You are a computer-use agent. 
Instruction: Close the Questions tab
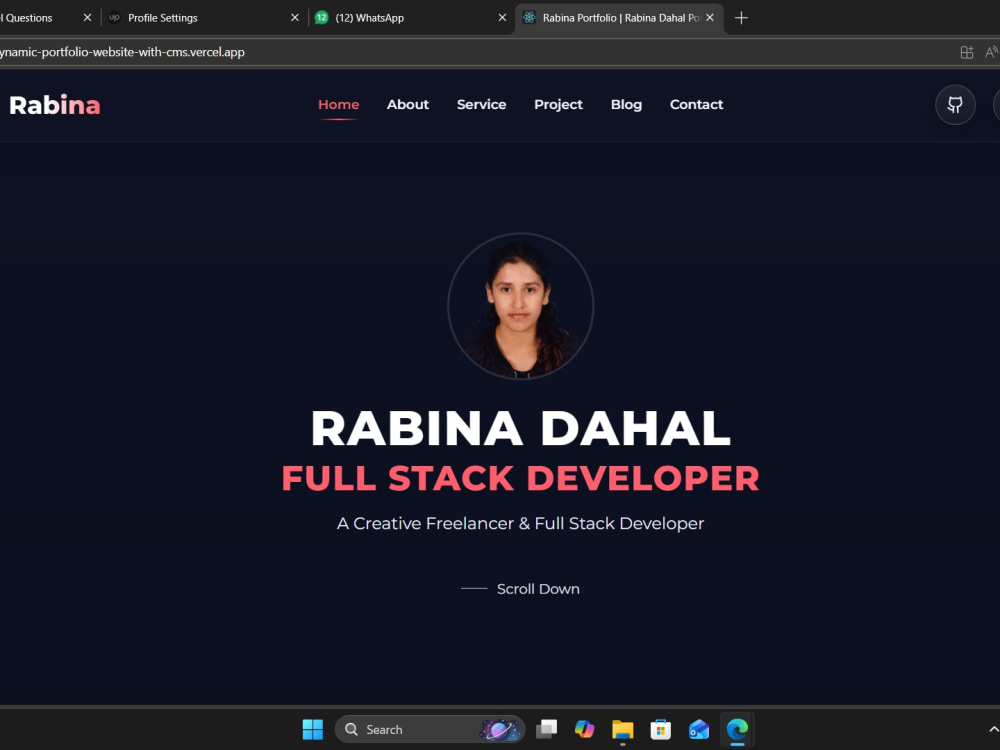tap(87, 18)
